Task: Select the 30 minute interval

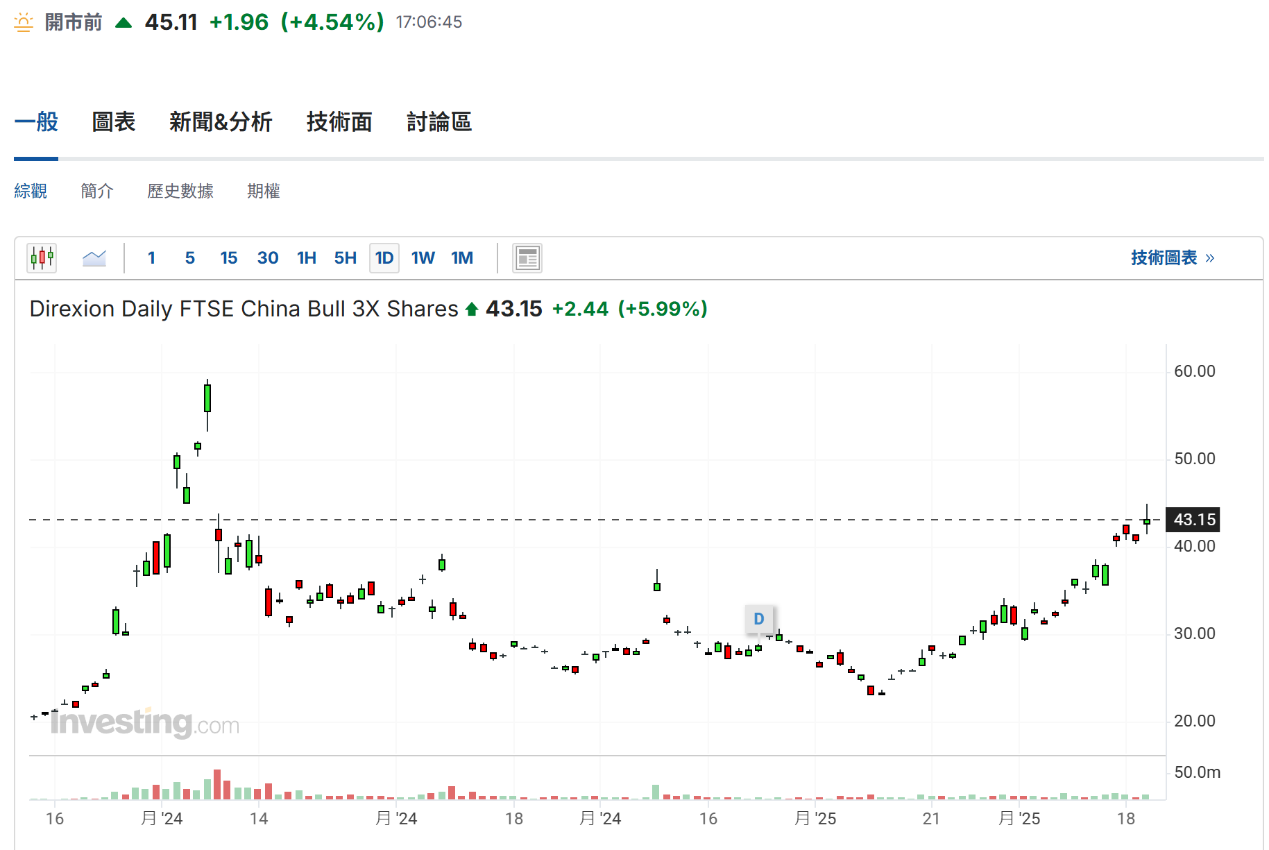Action: click(x=268, y=258)
